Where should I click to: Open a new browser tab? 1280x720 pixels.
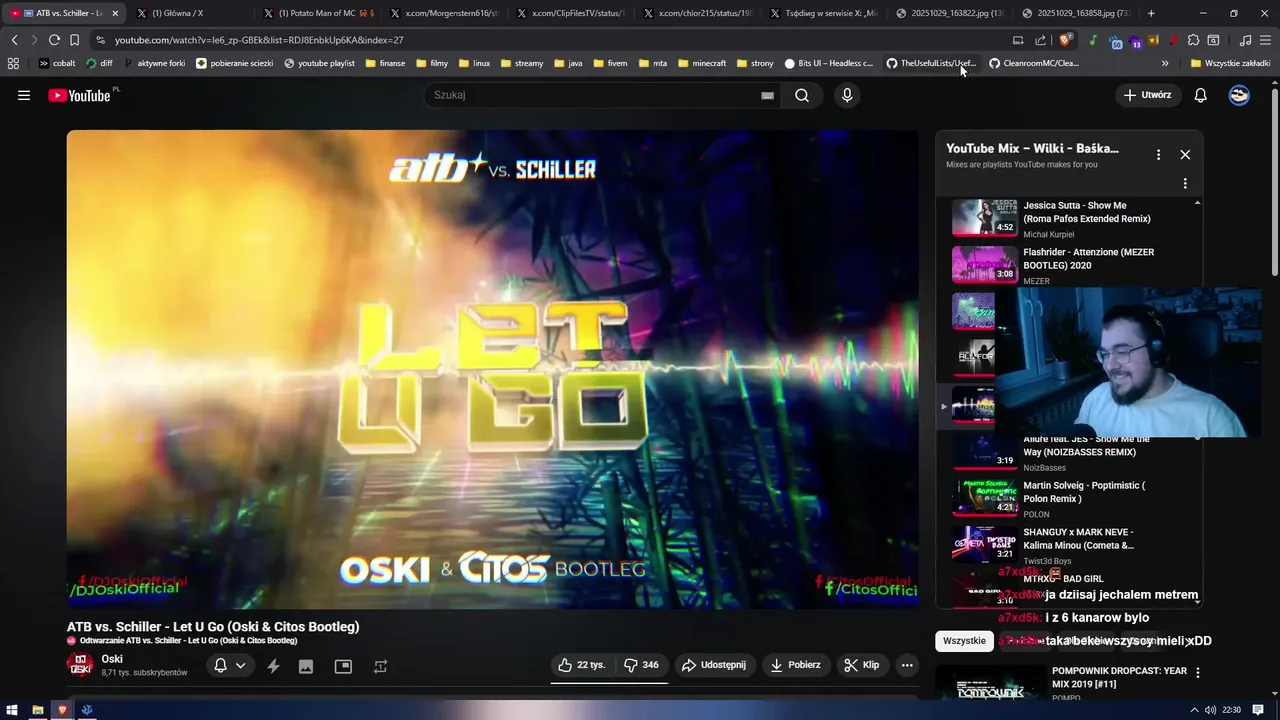coord(1151,13)
